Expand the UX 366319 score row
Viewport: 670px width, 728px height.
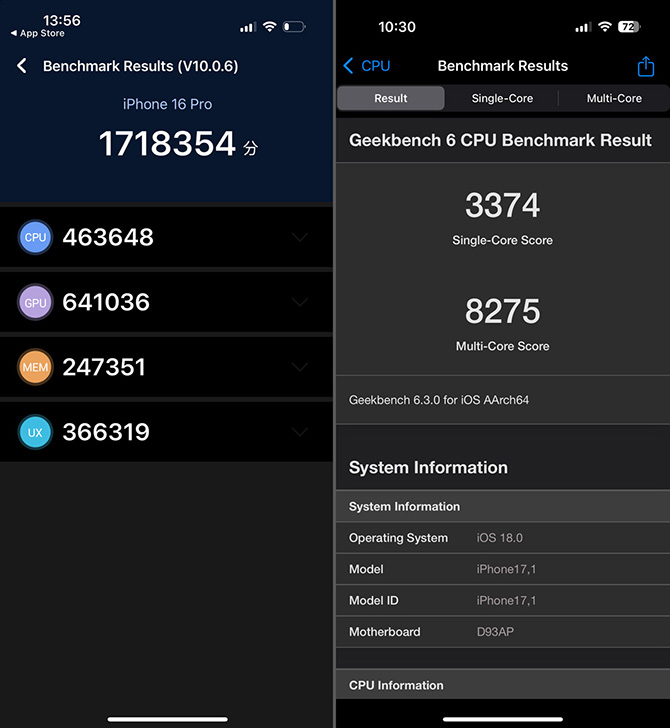tap(300, 432)
